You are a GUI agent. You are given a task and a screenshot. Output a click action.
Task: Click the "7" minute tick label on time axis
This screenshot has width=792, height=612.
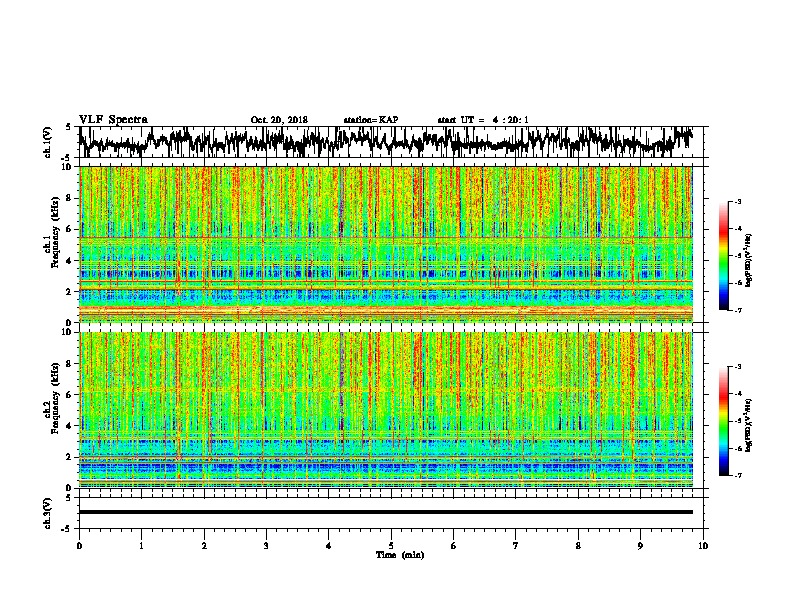coord(516,546)
